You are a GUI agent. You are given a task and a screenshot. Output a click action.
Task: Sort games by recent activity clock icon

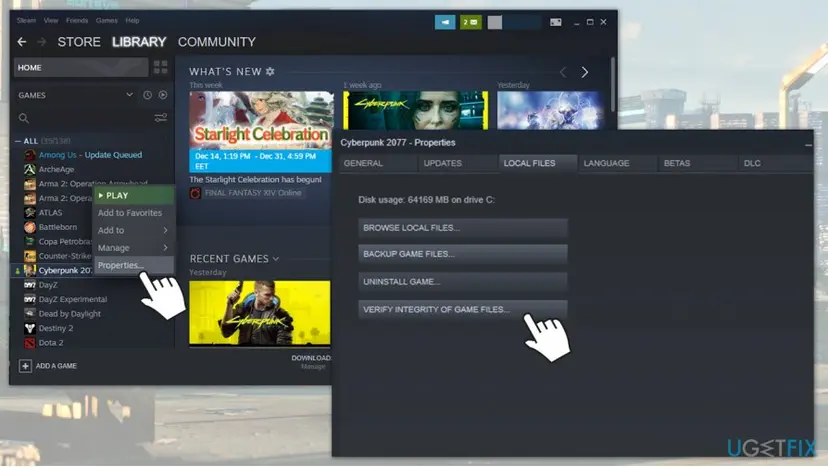pyautogui.click(x=147, y=95)
